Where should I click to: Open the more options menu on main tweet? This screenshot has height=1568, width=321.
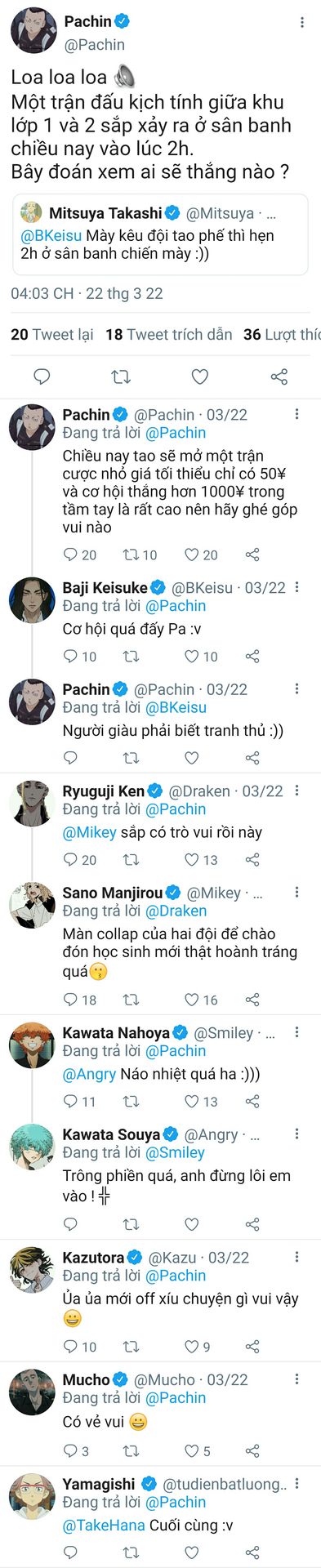point(303,23)
